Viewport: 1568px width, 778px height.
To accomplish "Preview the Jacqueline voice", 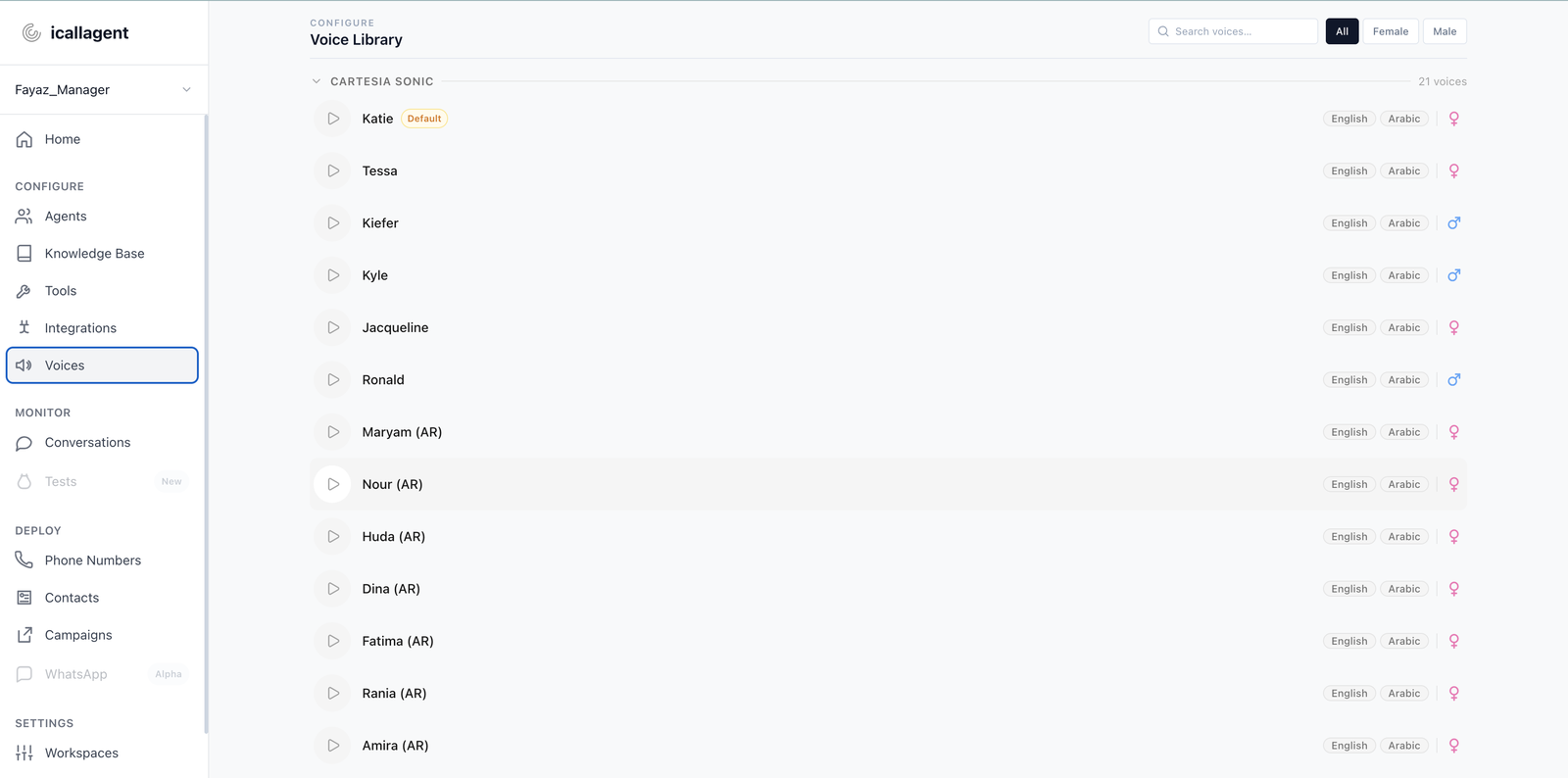I will 333,327.
